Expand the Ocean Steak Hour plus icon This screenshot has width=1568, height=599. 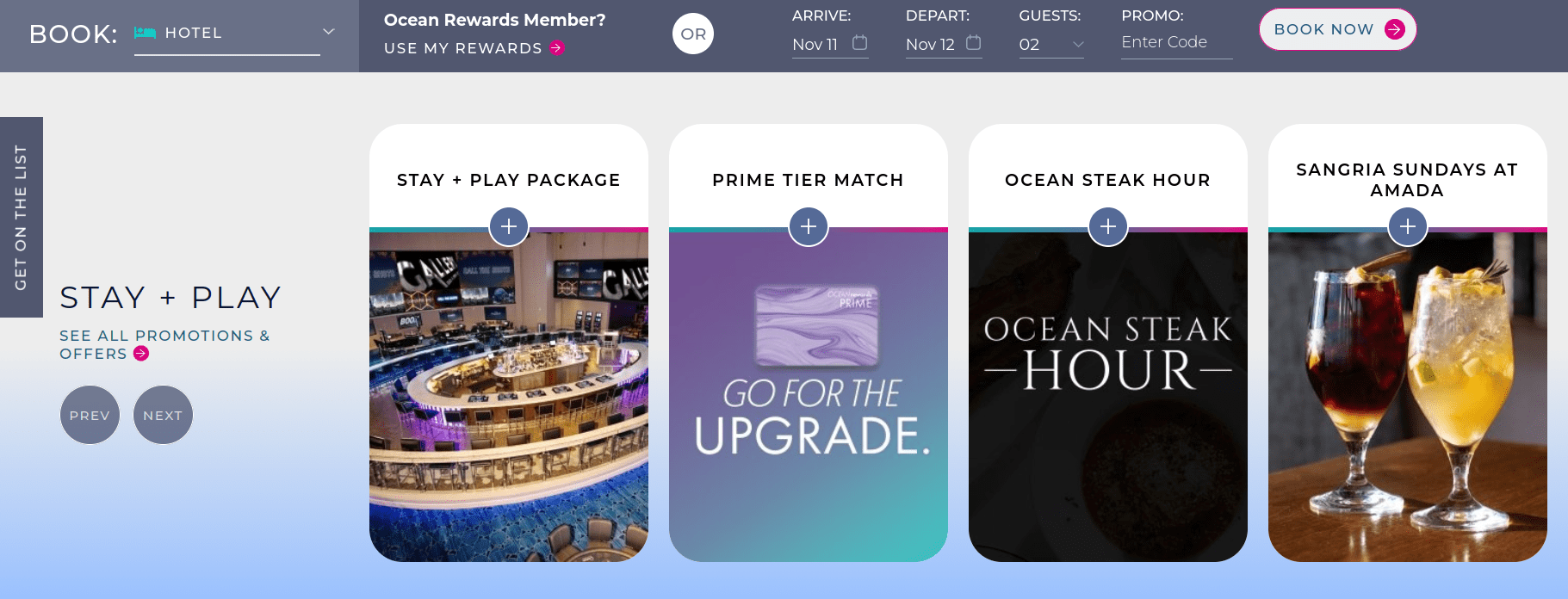point(1108,226)
